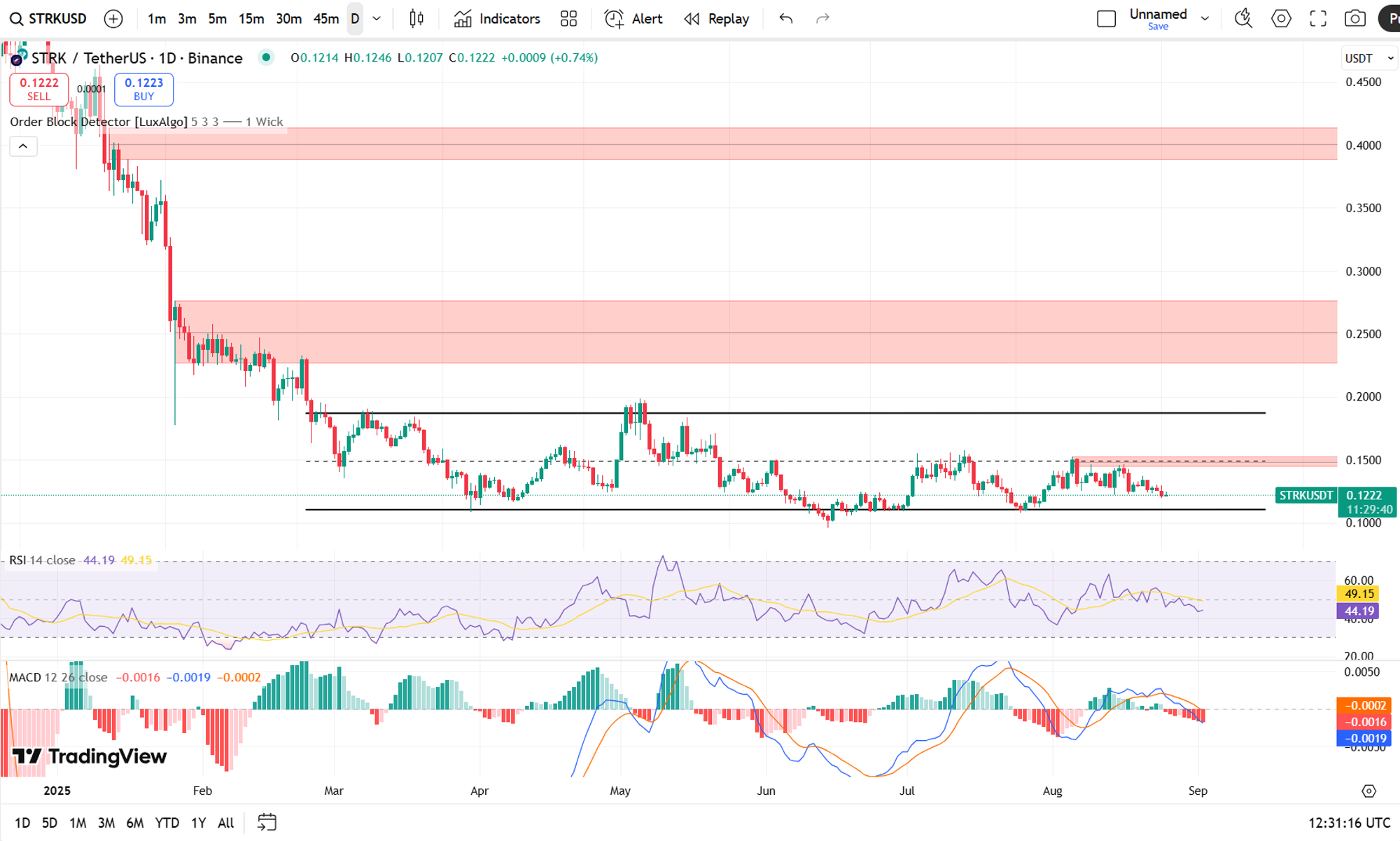Image resolution: width=1400 pixels, height=841 pixels.
Task: Switch to the 15m timeframe
Action: (251, 19)
